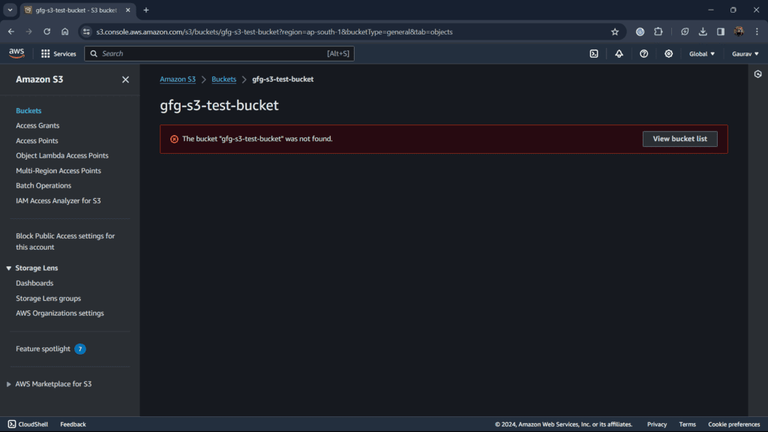Image resolution: width=768 pixels, height=432 pixels.
Task: Open Batch Operations from the sidebar
Action: pos(43,186)
